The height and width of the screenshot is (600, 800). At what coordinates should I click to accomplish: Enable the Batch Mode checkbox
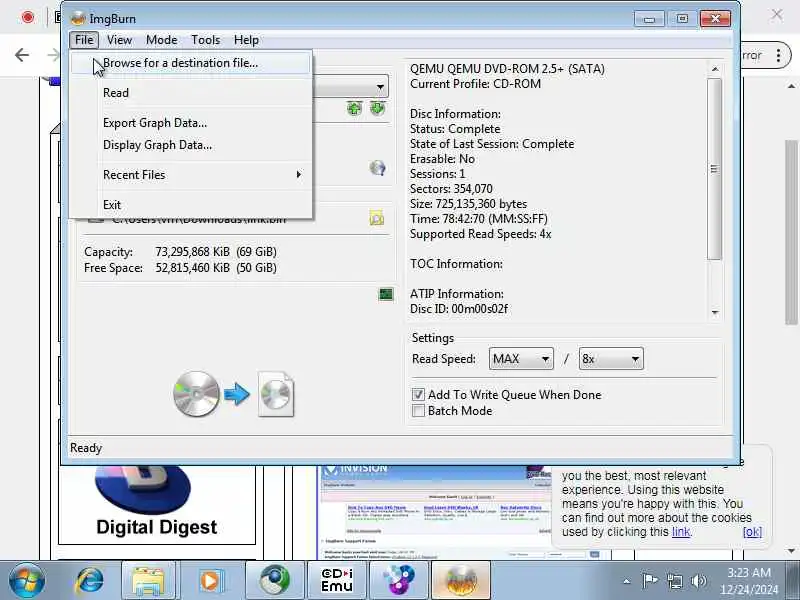(x=418, y=411)
